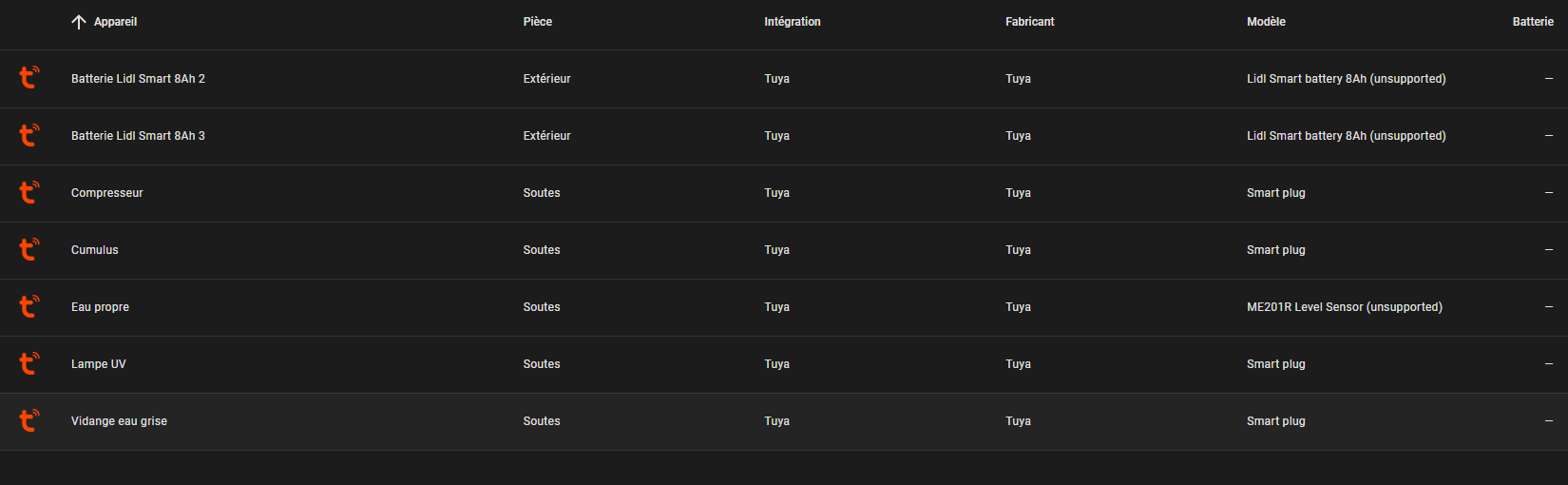1568x485 pixels.
Task: Click Tuya icon beside Cumulus
Action: coord(29,249)
